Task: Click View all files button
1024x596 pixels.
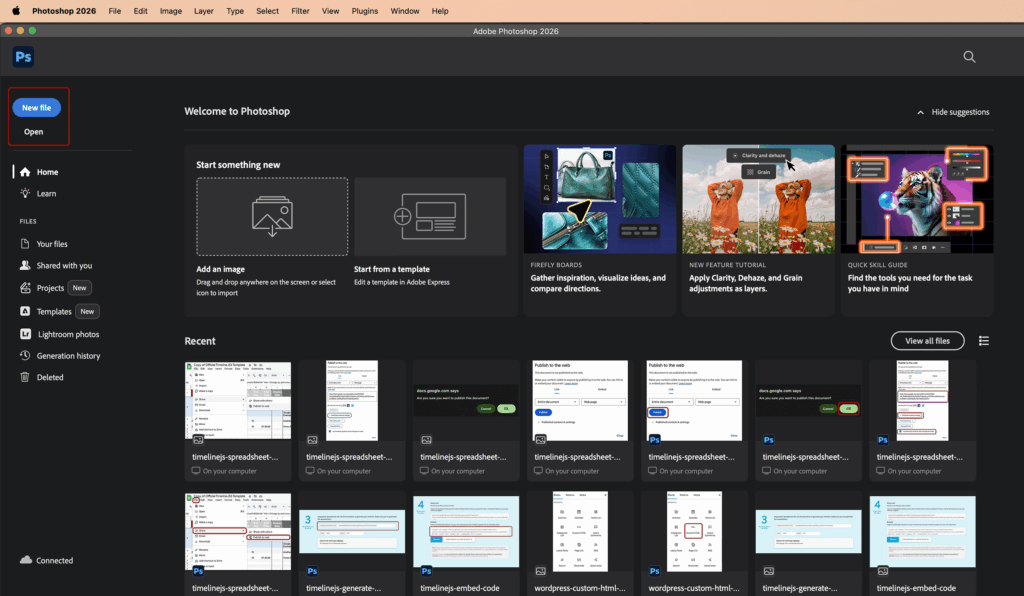Action: tap(927, 341)
